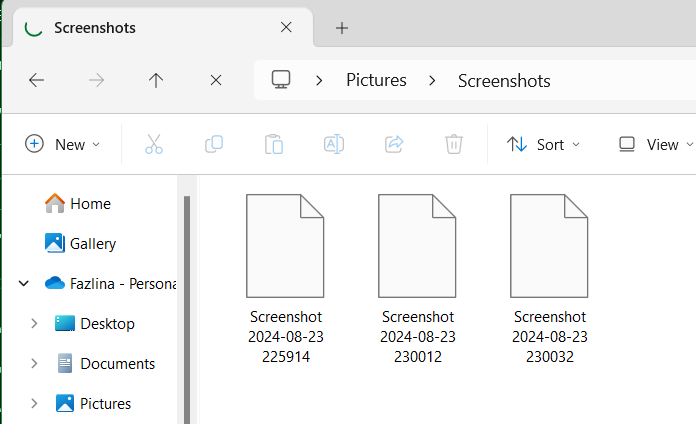The image size is (696, 424).
Task: Click the Copy icon in toolbar
Action: (213, 144)
